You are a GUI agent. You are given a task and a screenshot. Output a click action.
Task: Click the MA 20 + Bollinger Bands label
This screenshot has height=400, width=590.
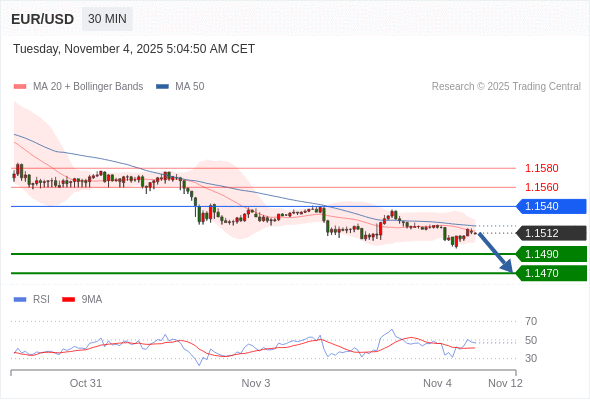pyautogui.click(x=88, y=87)
